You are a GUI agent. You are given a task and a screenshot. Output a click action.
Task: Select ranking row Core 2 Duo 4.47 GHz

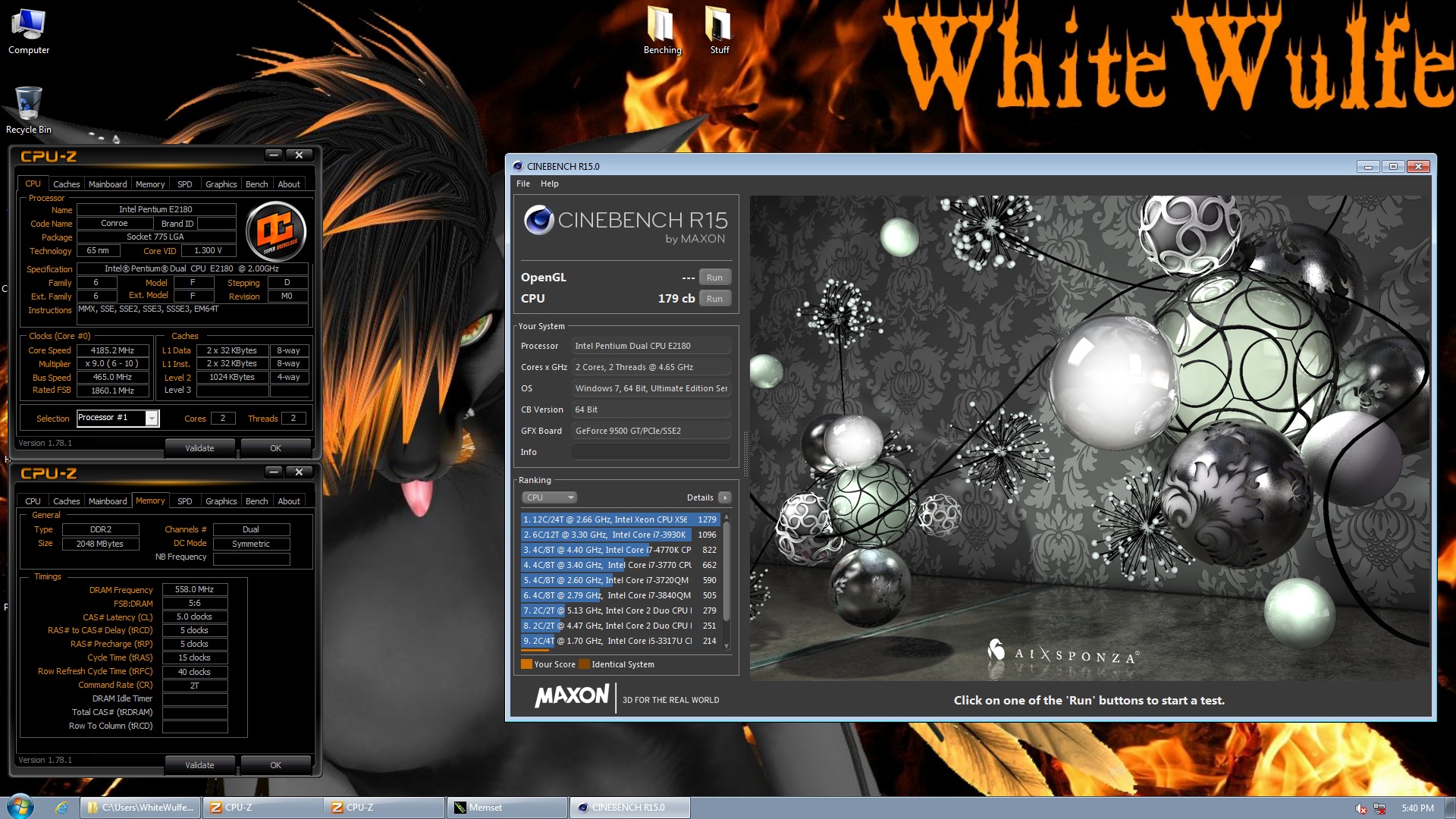tap(620, 626)
